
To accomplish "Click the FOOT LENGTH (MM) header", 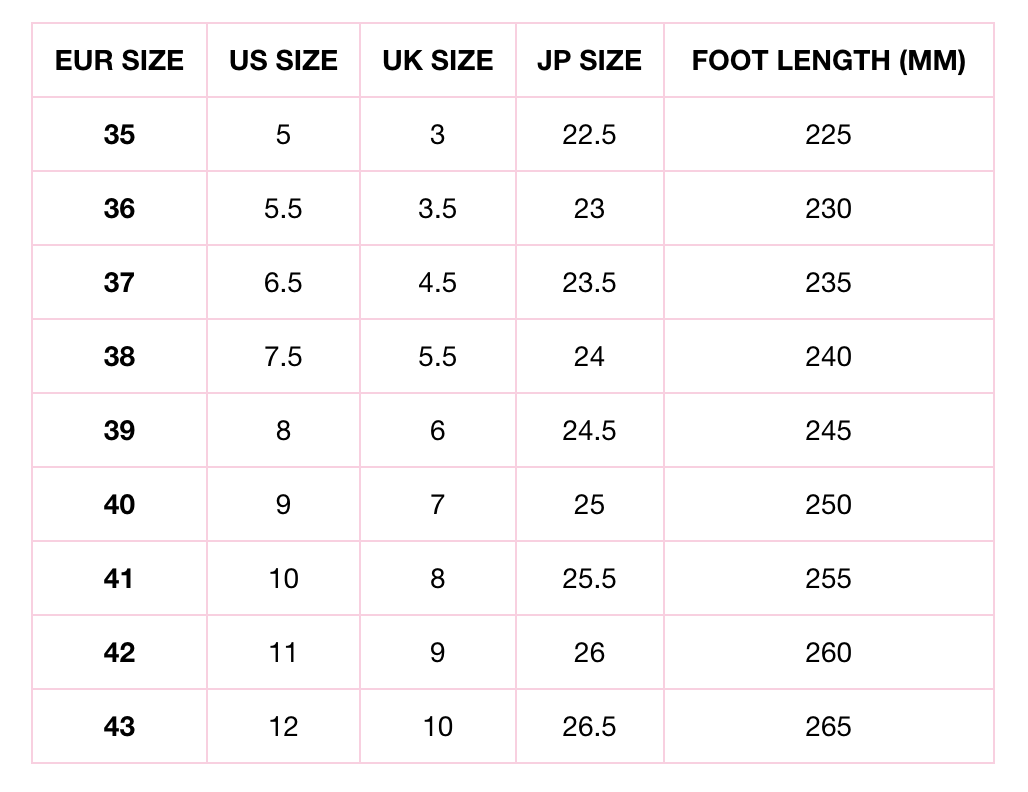I will tap(828, 61).
